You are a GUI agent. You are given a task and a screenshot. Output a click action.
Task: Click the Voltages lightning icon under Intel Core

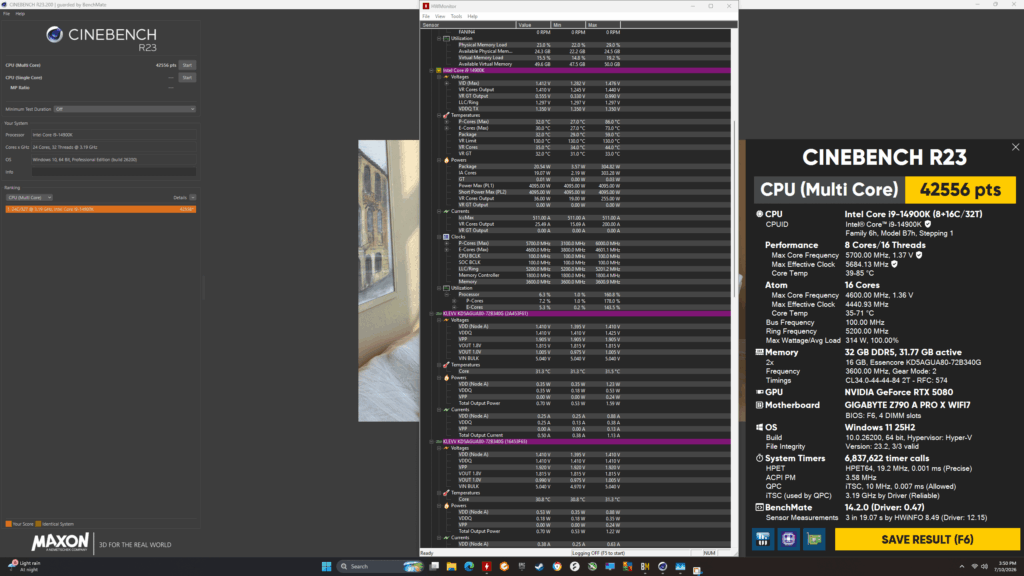(x=447, y=77)
